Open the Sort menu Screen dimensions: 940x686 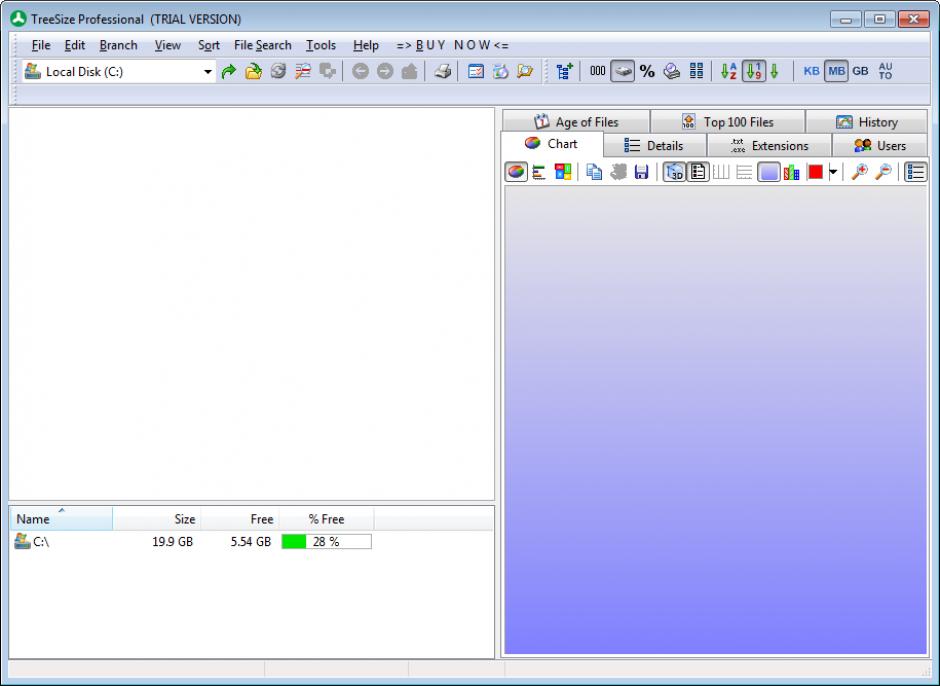(209, 46)
